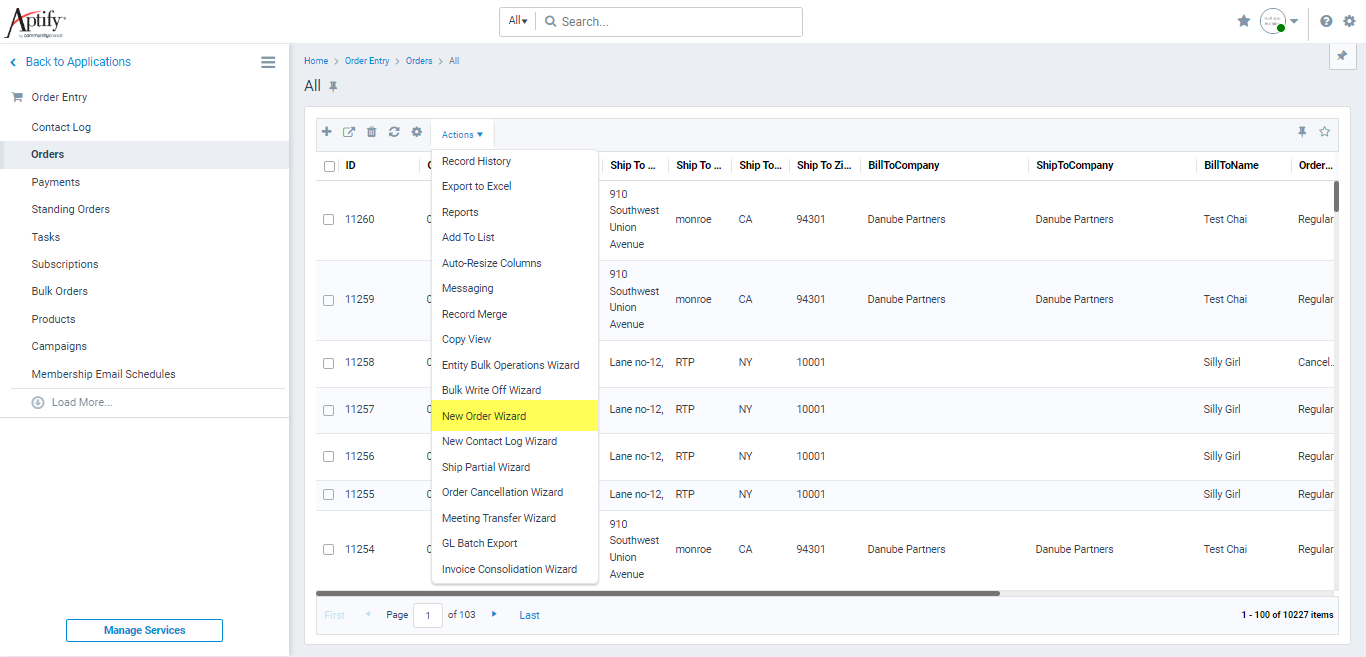Click the search magnifier icon
Viewport: 1366px width, 657px height.
point(550,21)
